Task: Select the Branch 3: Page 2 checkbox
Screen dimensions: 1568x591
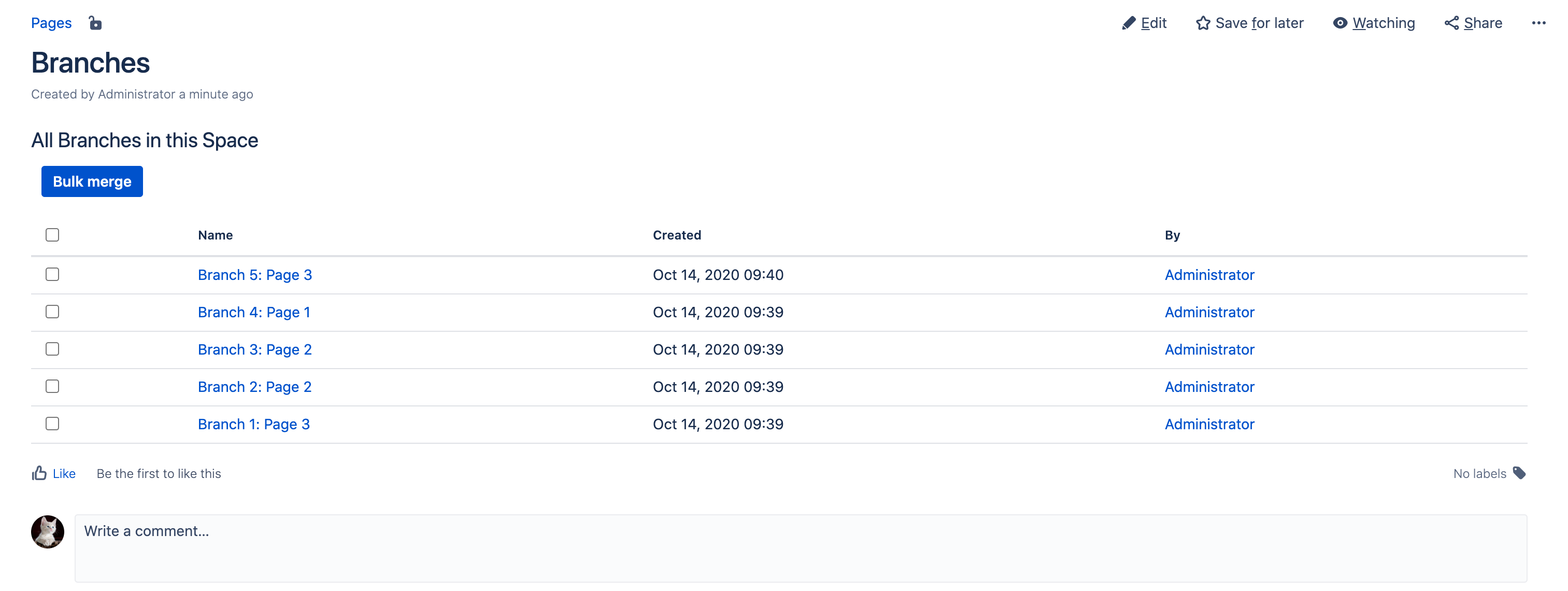Action: pos(52,349)
